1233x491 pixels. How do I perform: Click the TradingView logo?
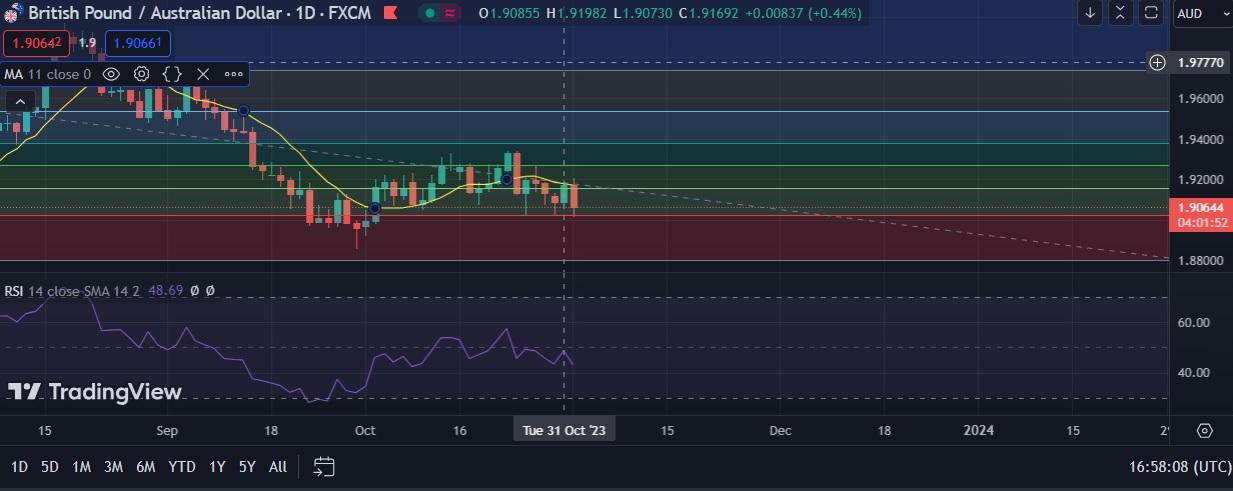96,392
